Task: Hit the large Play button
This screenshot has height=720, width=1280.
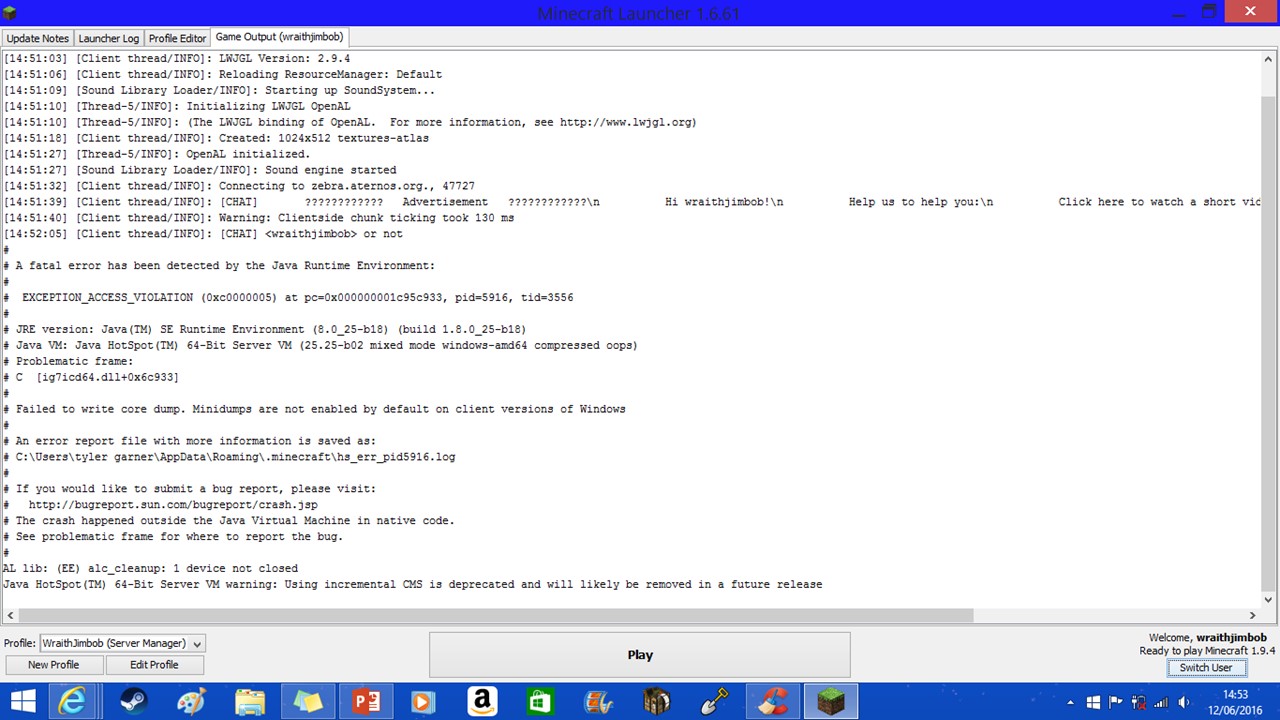Action: pos(640,655)
